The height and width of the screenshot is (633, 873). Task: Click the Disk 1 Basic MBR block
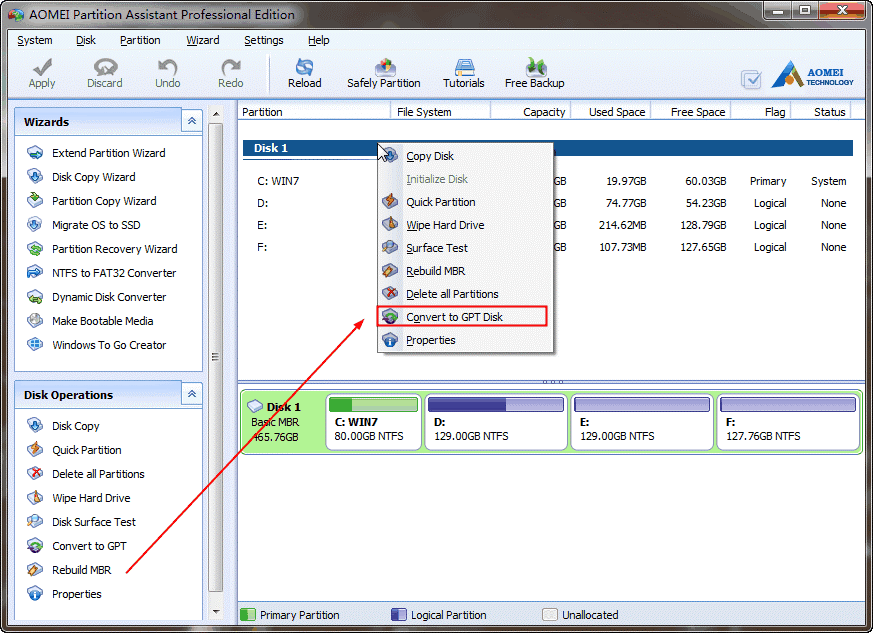click(282, 422)
